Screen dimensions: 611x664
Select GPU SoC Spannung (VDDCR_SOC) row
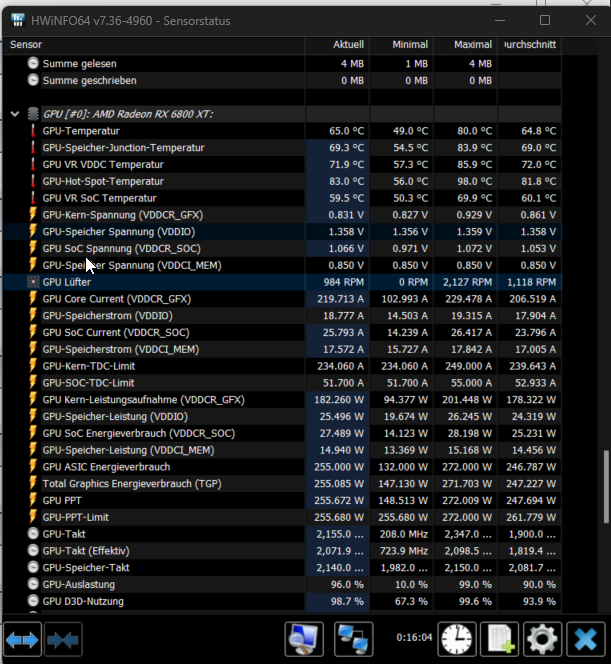(283, 249)
